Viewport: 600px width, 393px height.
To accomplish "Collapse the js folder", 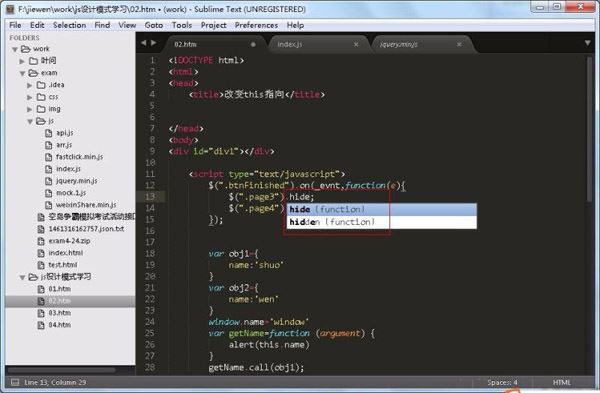I will [x=30, y=122].
